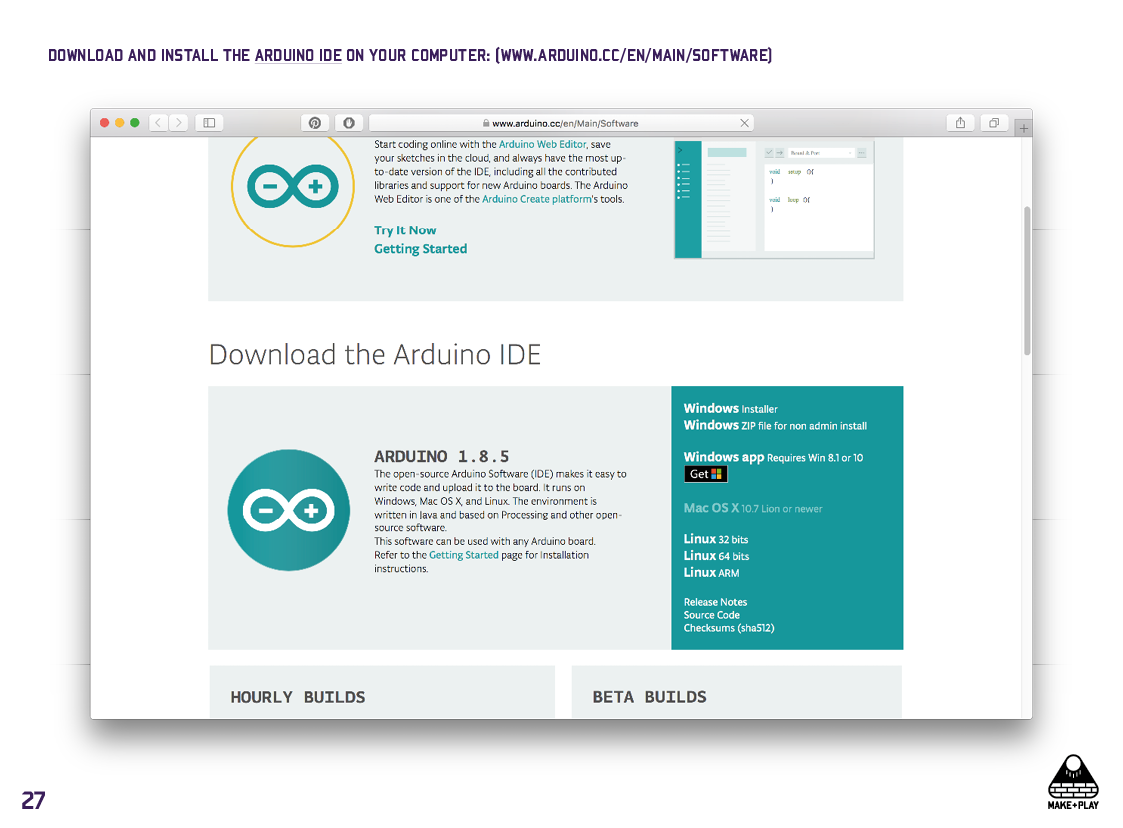Download Linux 64 bits version
1123x828 pixels.
point(716,556)
